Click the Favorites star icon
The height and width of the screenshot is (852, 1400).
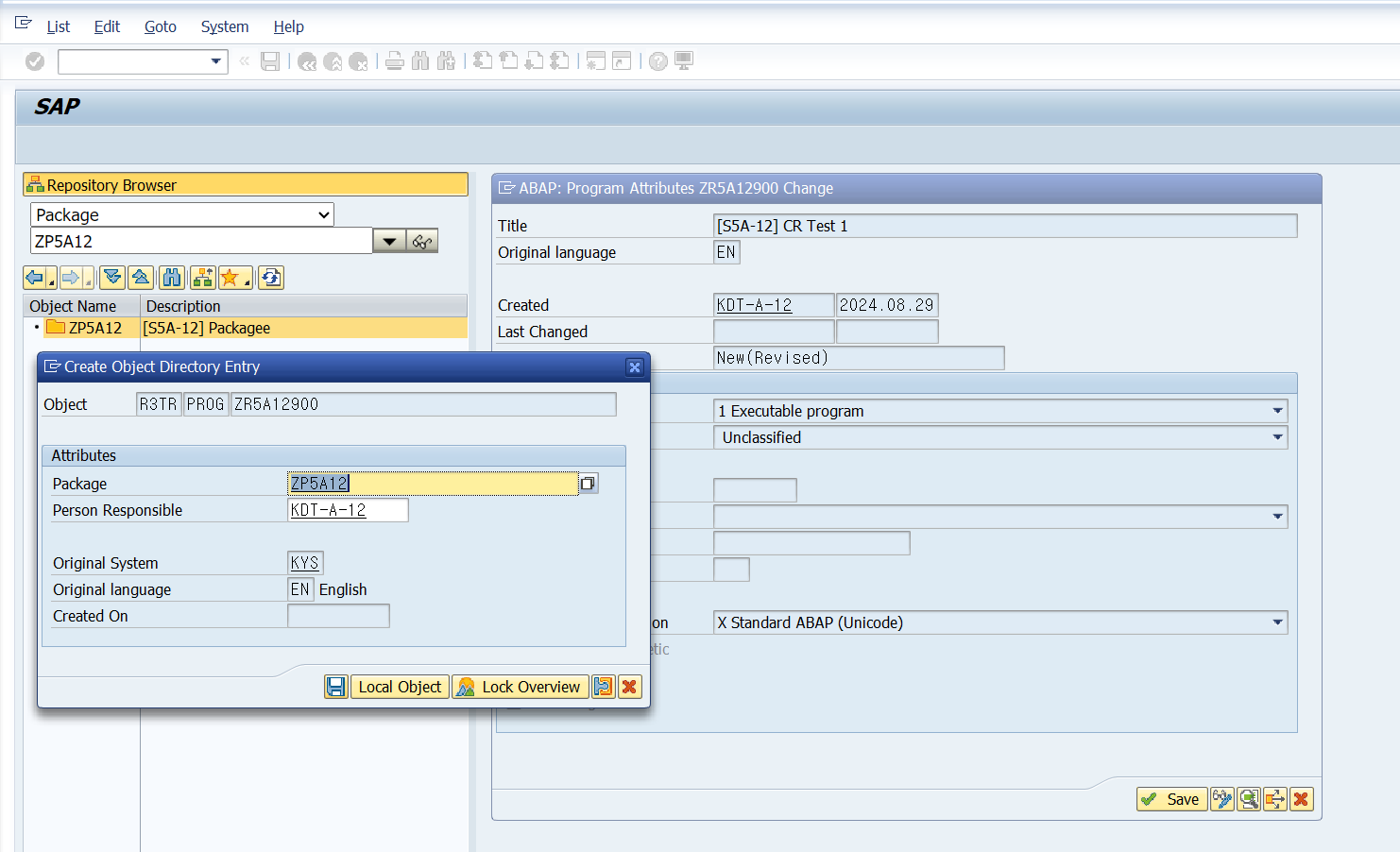point(230,278)
